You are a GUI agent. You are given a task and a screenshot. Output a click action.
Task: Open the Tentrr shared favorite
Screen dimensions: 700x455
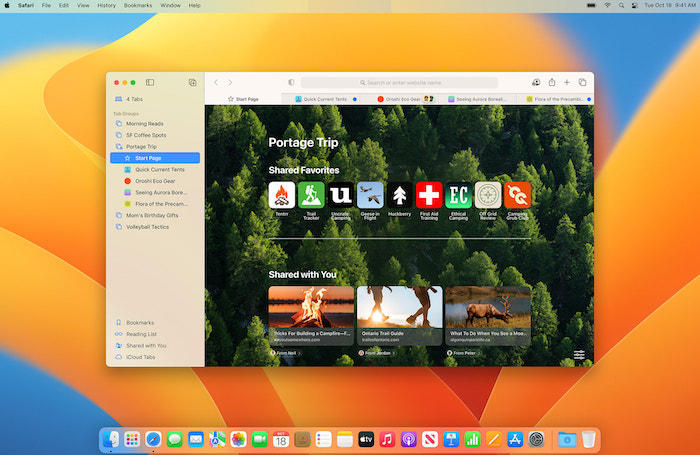[281, 195]
